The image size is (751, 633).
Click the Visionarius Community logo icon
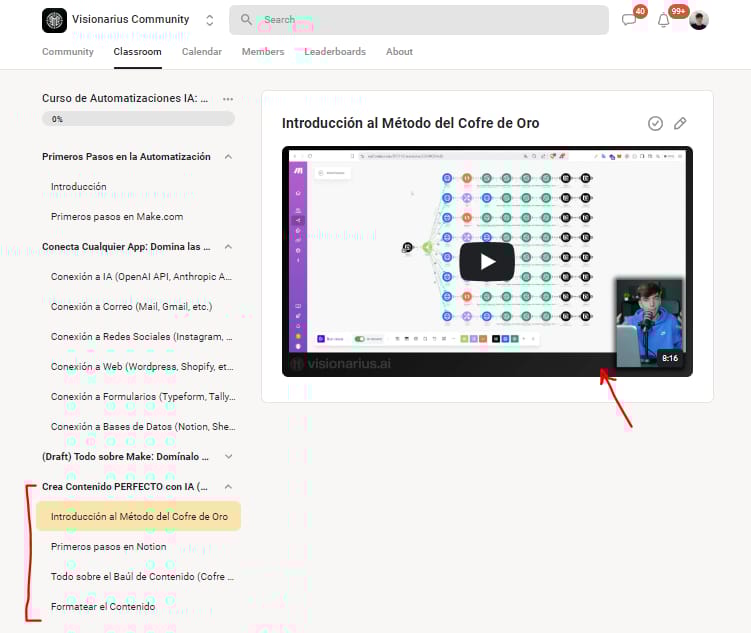(54, 20)
